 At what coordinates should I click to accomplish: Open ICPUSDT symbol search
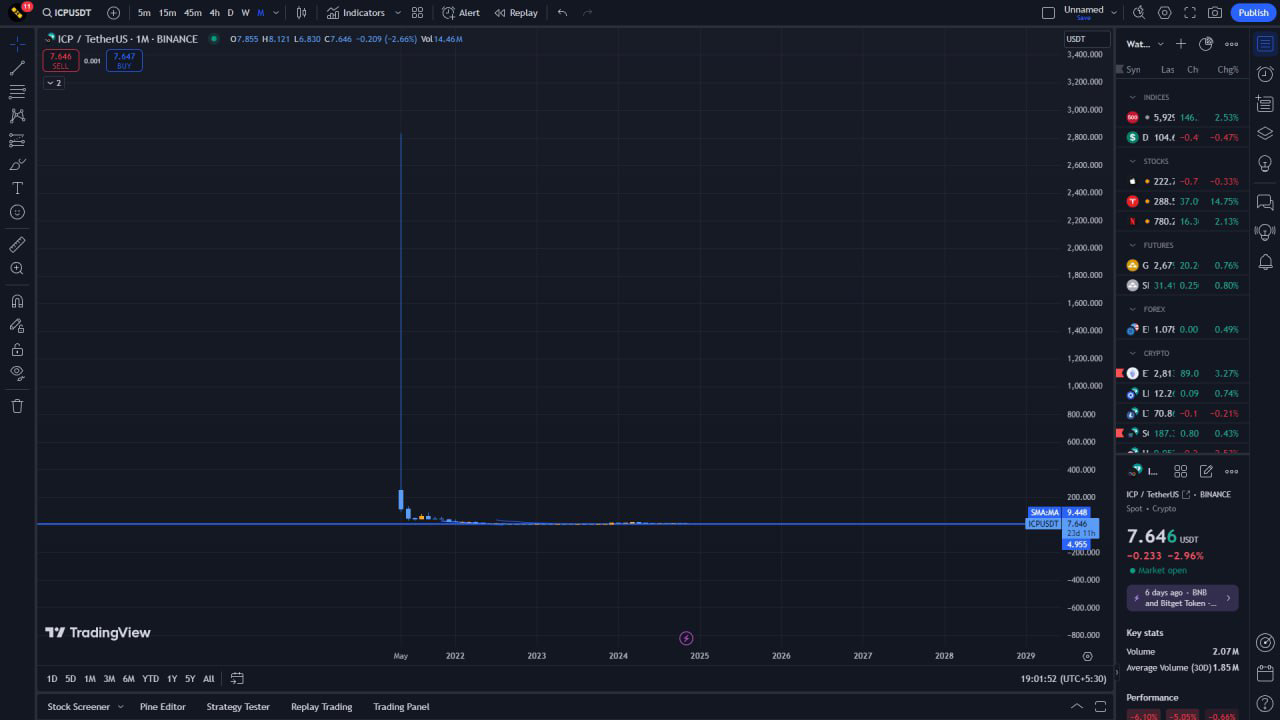click(x=69, y=13)
